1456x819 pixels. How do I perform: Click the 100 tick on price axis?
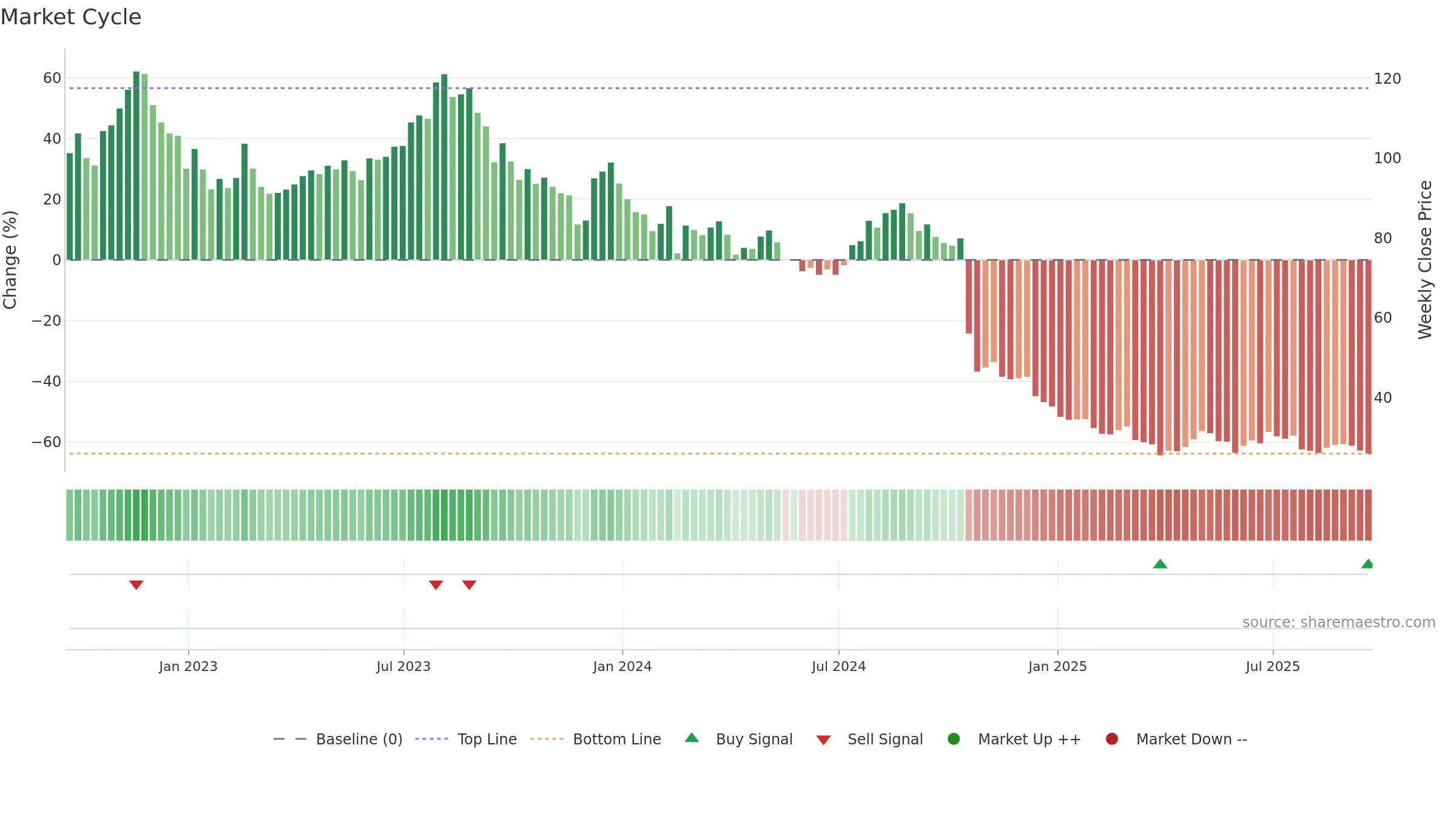[1387, 158]
